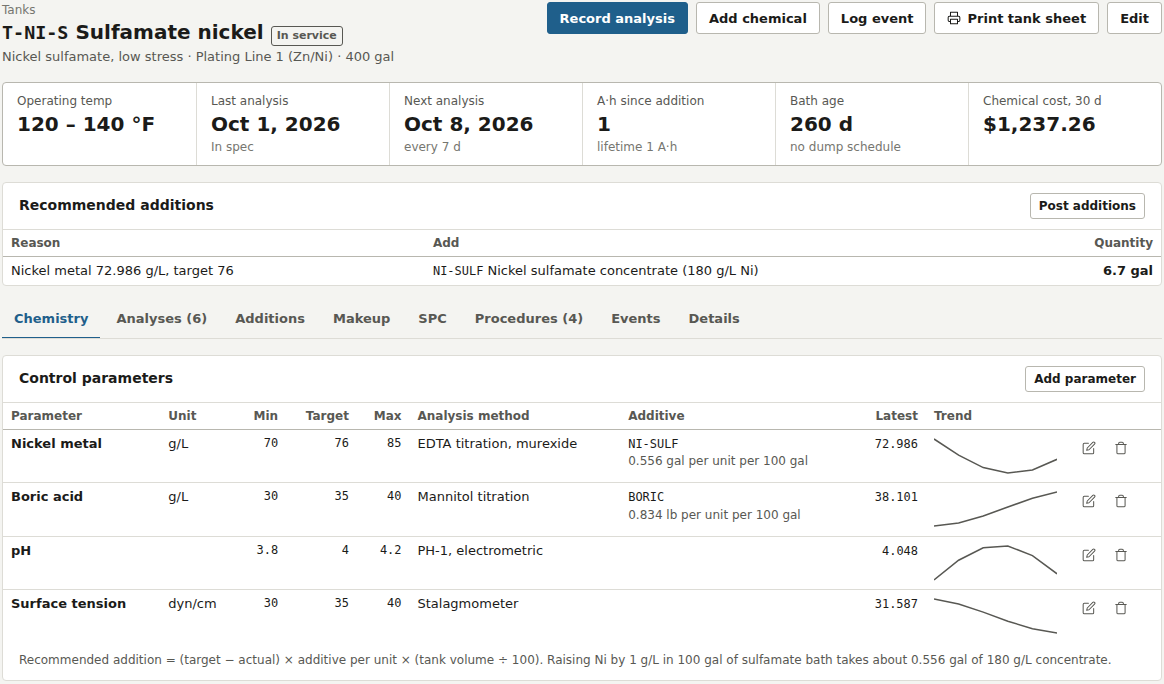Edit the Nickel metal parameter
Screen dimensions: 1164x684
pyautogui.click(x=1088, y=448)
